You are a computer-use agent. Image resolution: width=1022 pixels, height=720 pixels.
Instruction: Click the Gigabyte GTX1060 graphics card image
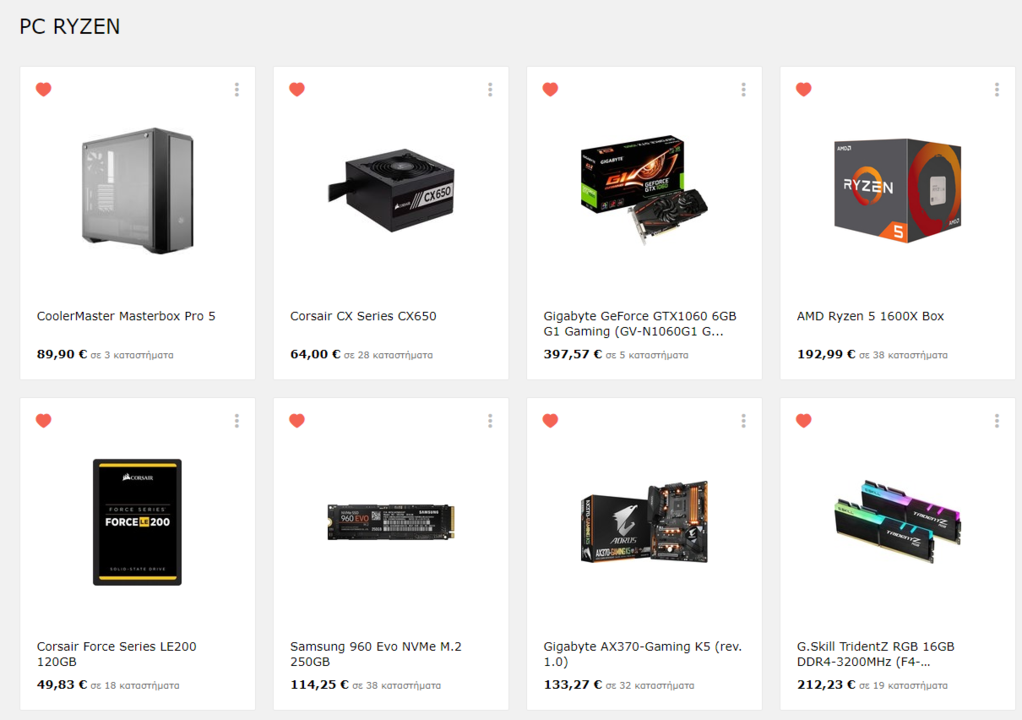point(644,189)
